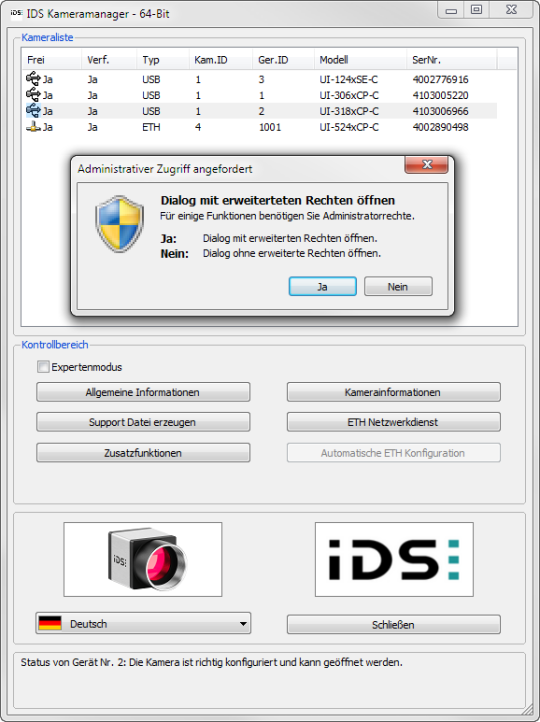
Task: Click the Ethernet icon for UI-524xCP-C row
Action: (33, 127)
